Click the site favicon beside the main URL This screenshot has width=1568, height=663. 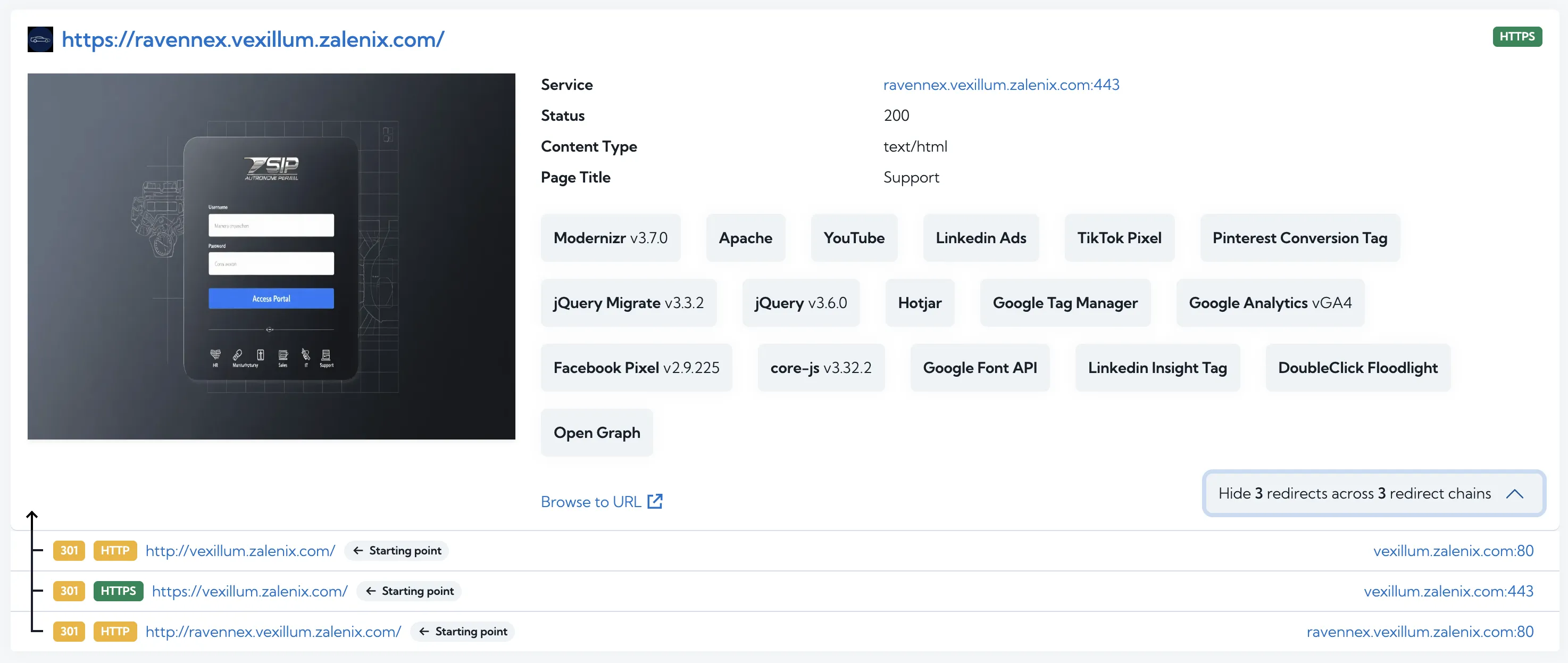pyautogui.click(x=40, y=39)
